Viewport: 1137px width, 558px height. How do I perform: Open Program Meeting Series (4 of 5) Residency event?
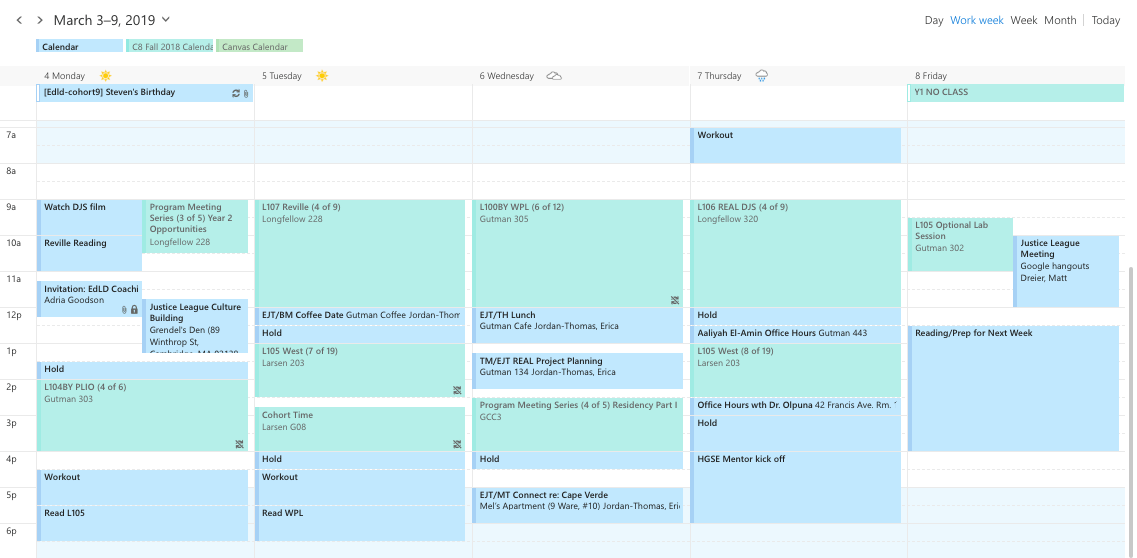pyautogui.click(x=578, y=425)
